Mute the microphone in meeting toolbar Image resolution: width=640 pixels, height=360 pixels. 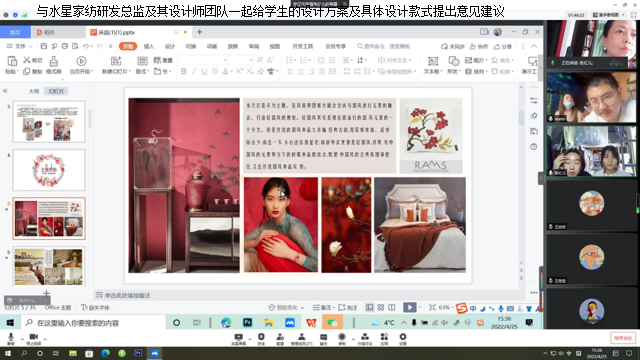coord(11,339)
